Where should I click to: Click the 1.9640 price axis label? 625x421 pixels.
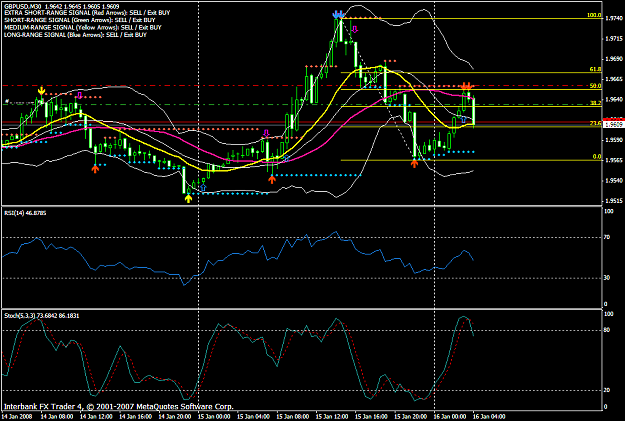pos(614,99)
